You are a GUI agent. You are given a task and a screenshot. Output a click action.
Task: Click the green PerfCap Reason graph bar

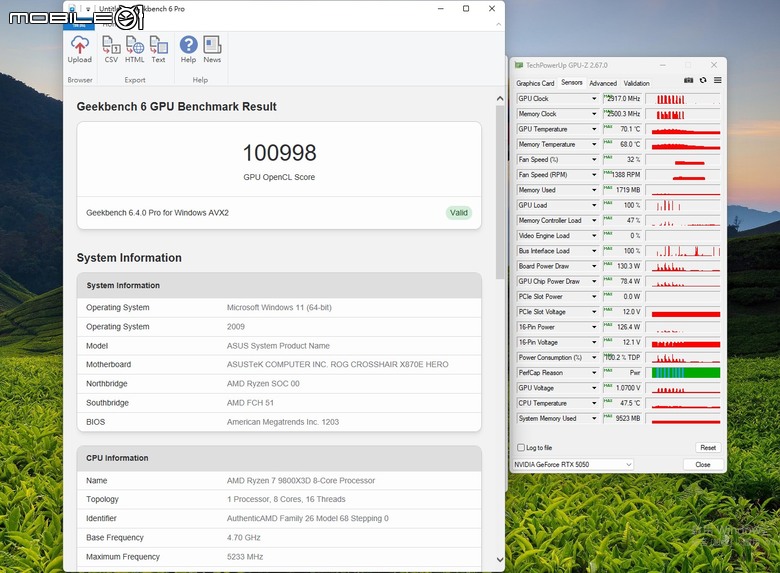pyautogui.click(x=685, y=373)
